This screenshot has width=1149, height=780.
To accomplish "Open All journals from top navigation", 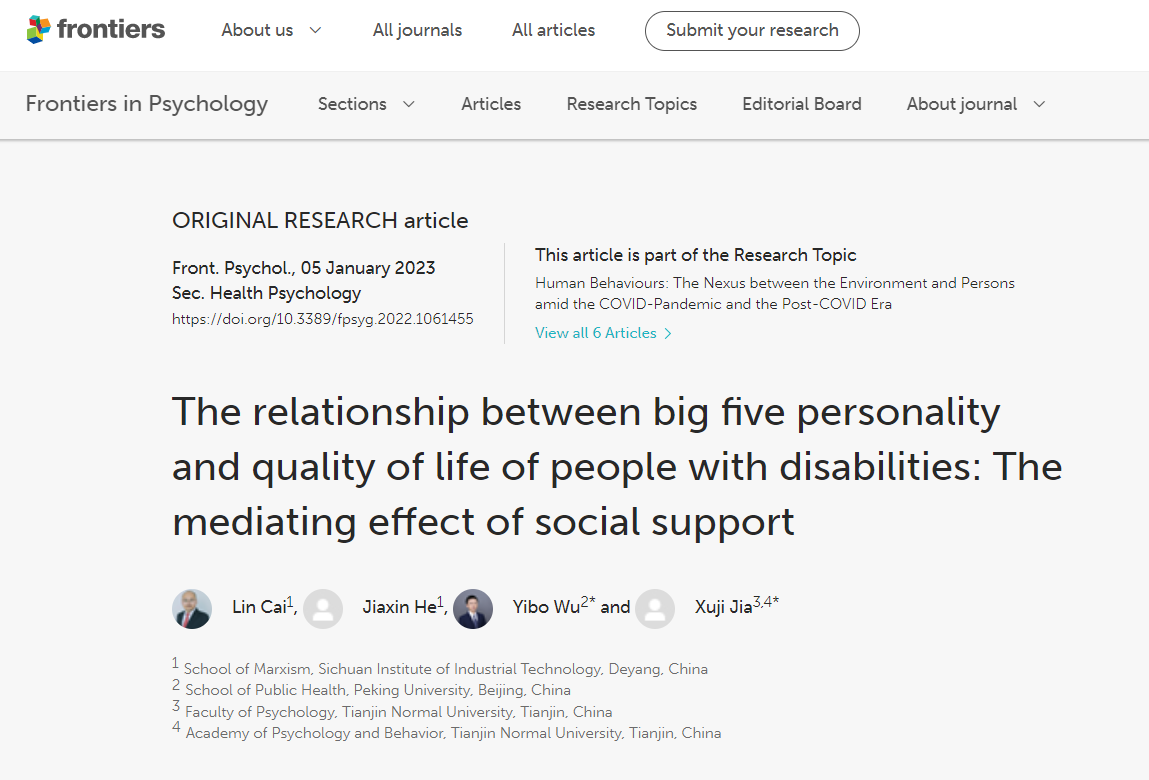I will click(417, 30).
